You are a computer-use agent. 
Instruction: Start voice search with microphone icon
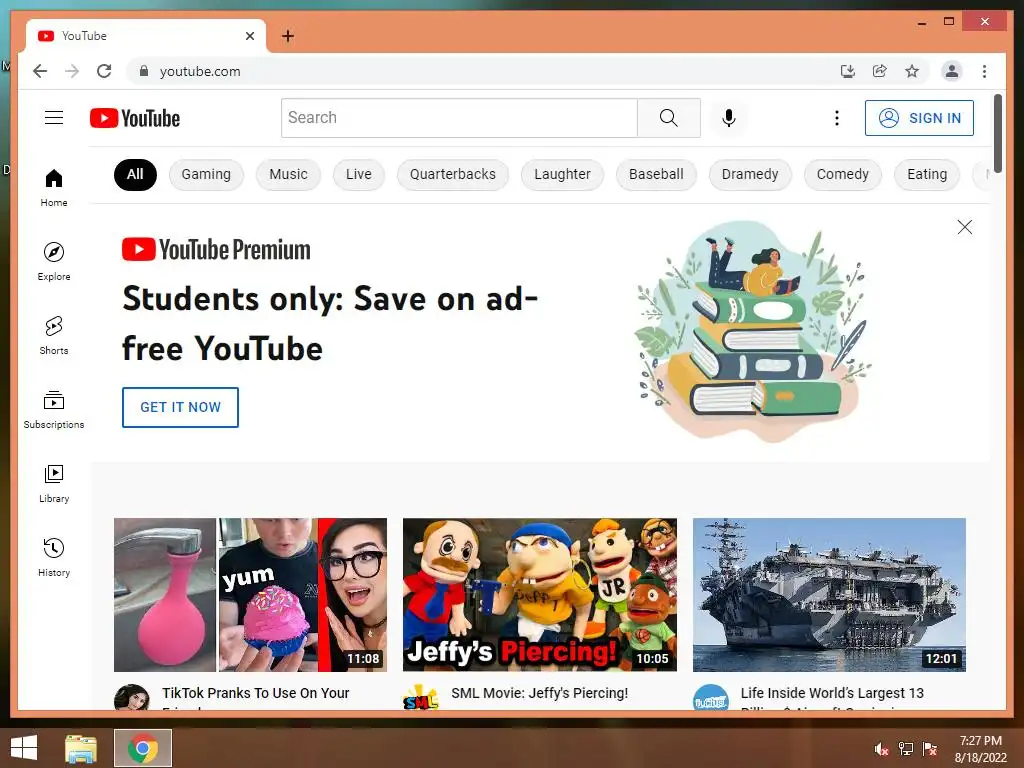(x=729, y=118)
